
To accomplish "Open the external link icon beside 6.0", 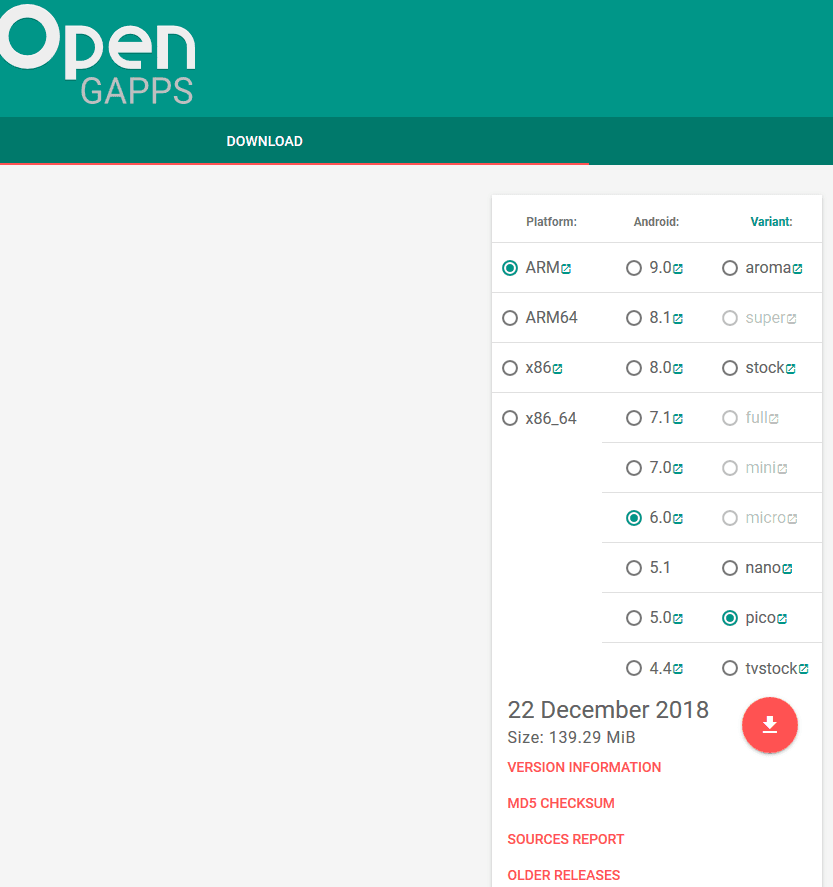I will tap(677, 518).
